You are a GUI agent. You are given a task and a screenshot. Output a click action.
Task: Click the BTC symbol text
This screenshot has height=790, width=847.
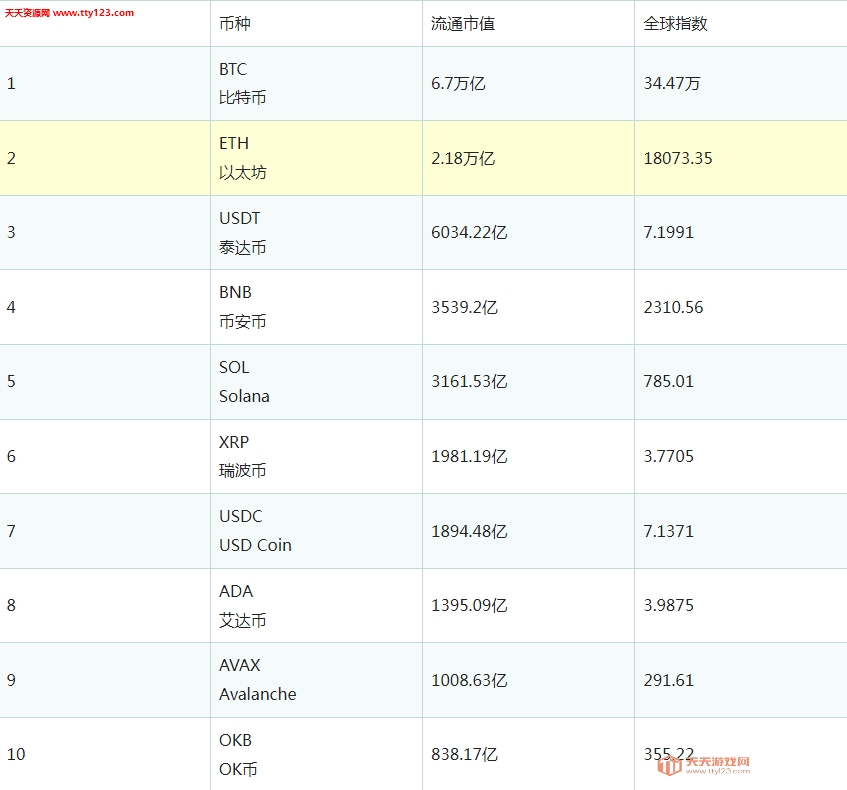pos(233,69)
